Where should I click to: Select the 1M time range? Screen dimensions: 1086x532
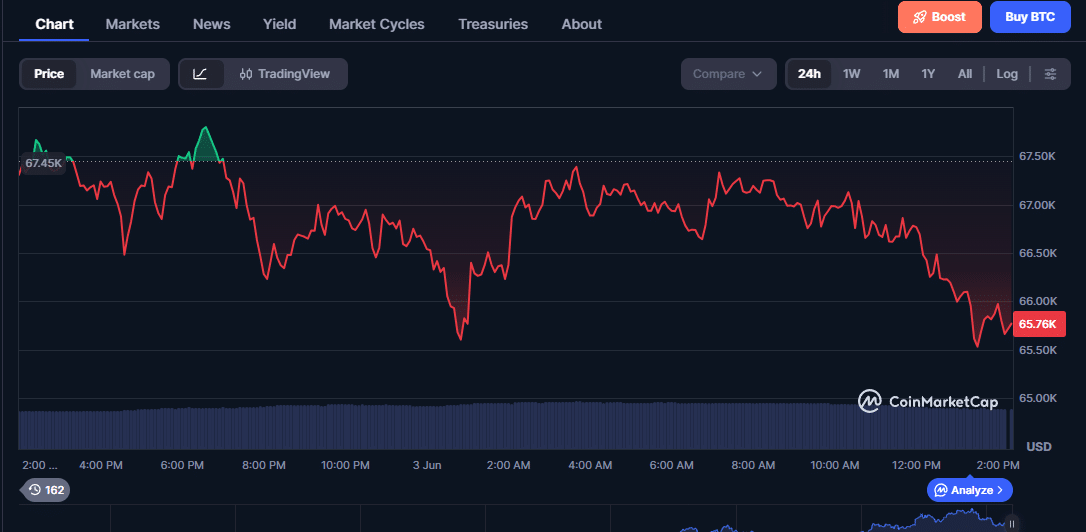pyautogui.click(x=891, y=74)
